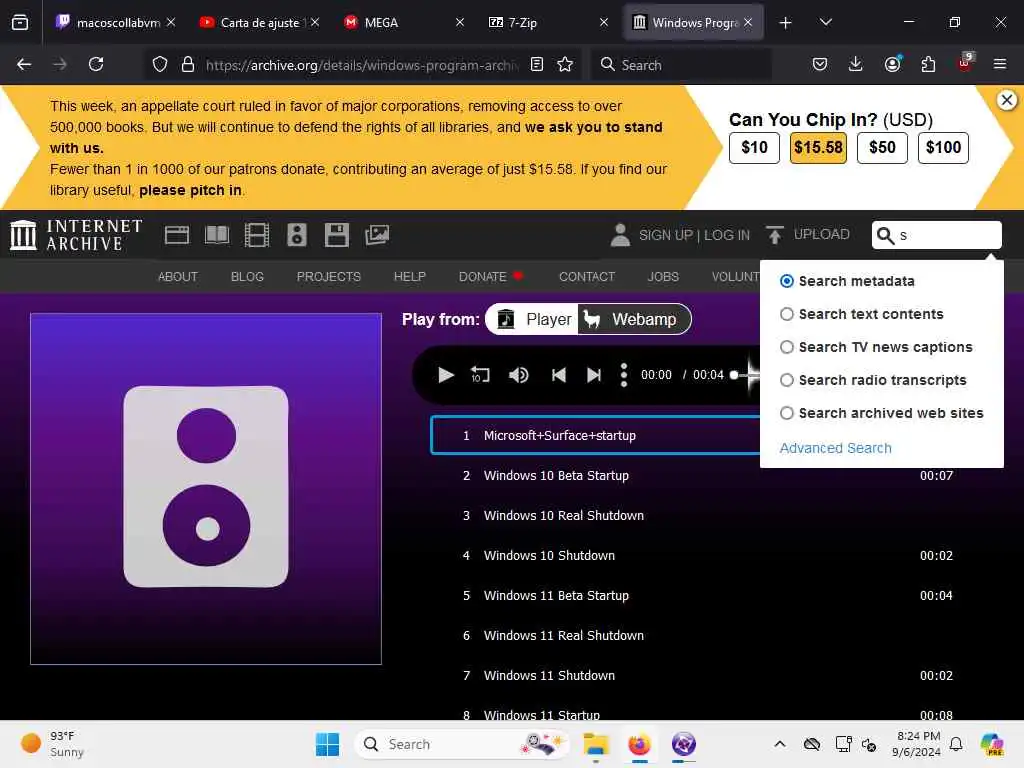1024x768 pixels.
Task: Reload the current page
Action: pyautogui.click(x=96, y=64)
